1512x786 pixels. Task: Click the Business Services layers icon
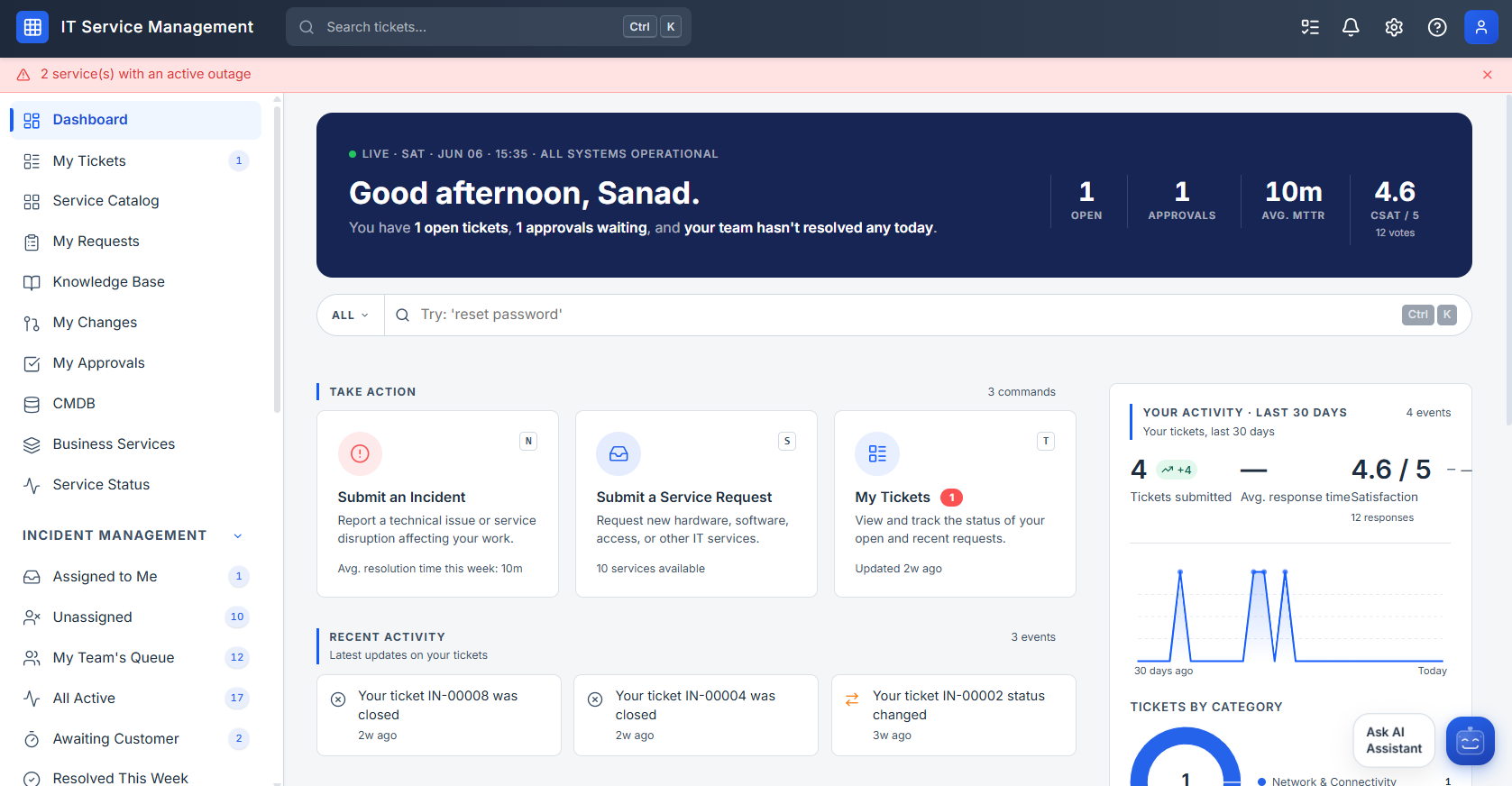[x=32, y=444]
